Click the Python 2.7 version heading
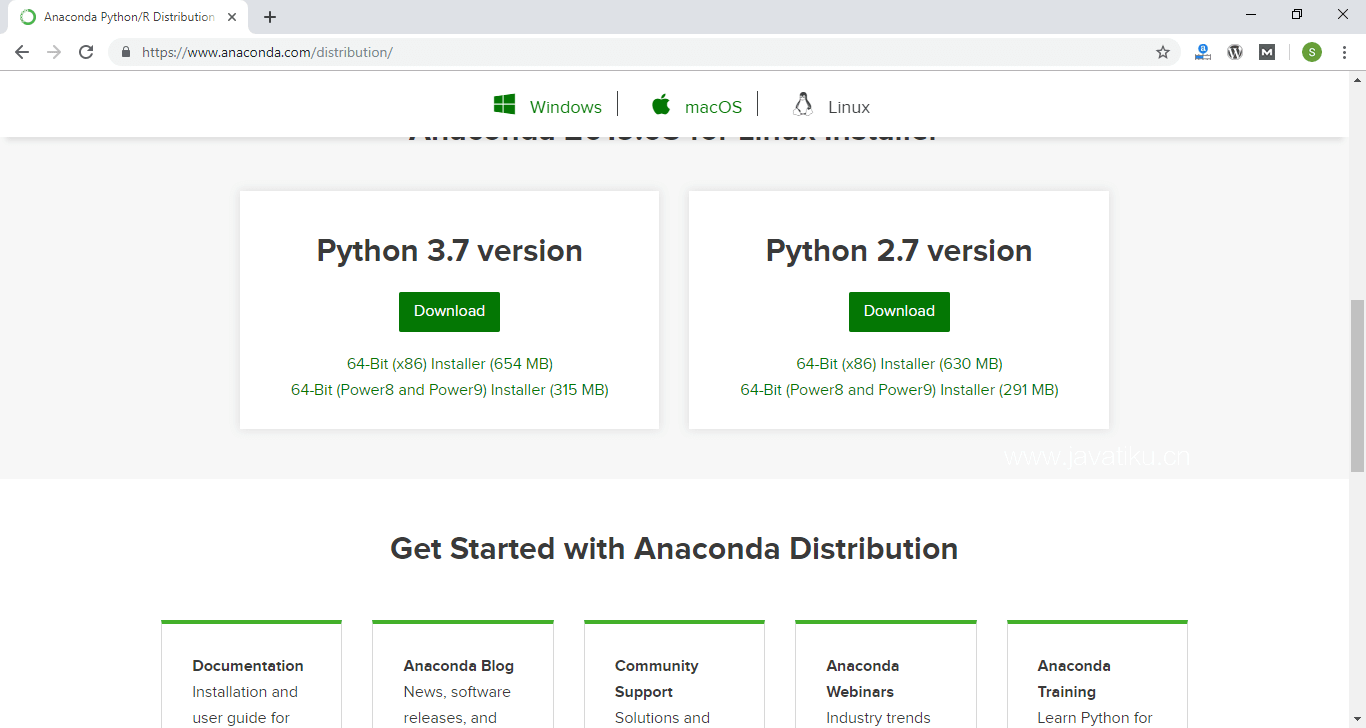Image resolution: width=1366 pixels, height=728 pixels. (899, 250)
